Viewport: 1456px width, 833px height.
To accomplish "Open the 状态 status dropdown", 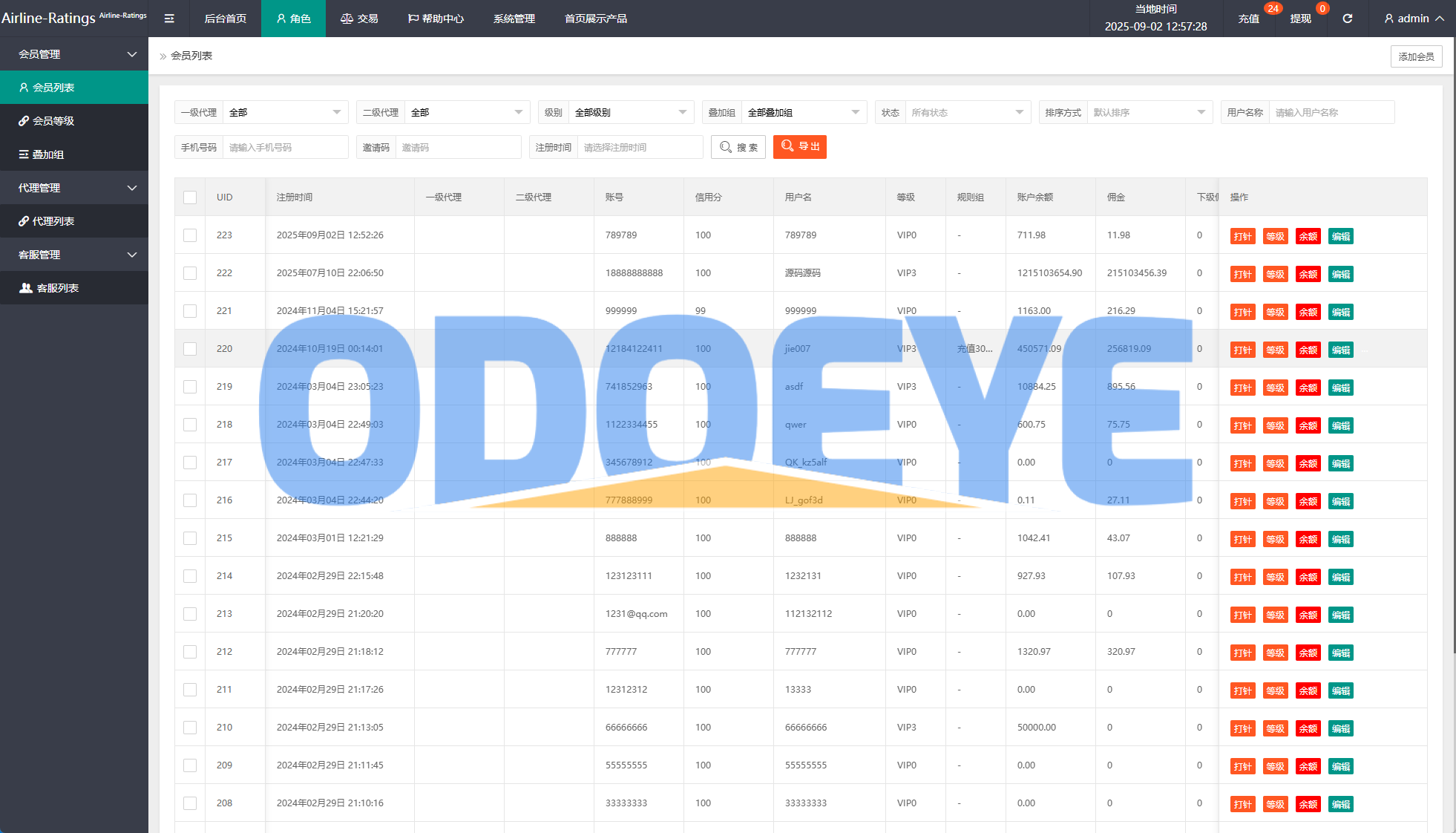I will pos(967,113).
